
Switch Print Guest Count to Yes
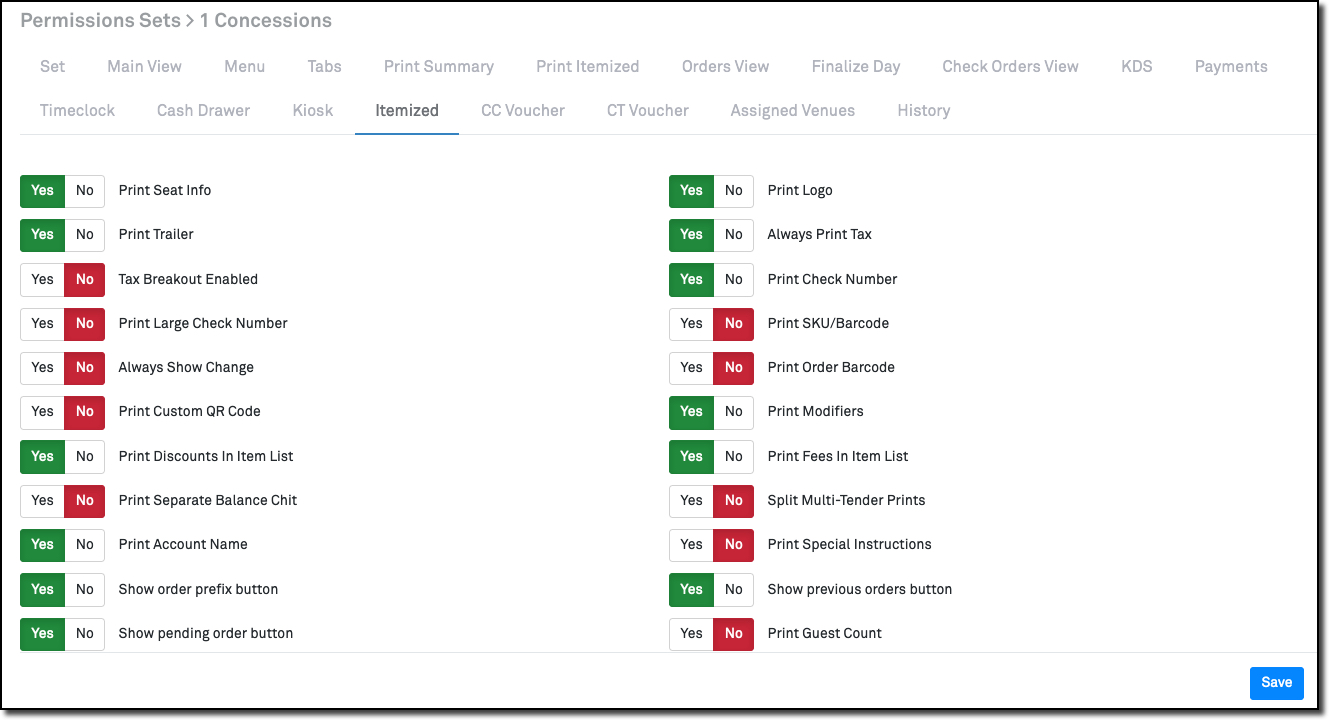click(691, 633)
